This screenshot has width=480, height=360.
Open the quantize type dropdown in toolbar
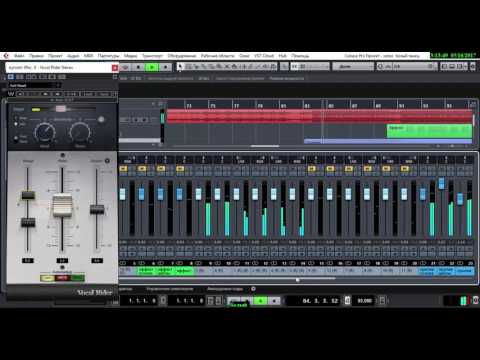[x=353, y=67]
